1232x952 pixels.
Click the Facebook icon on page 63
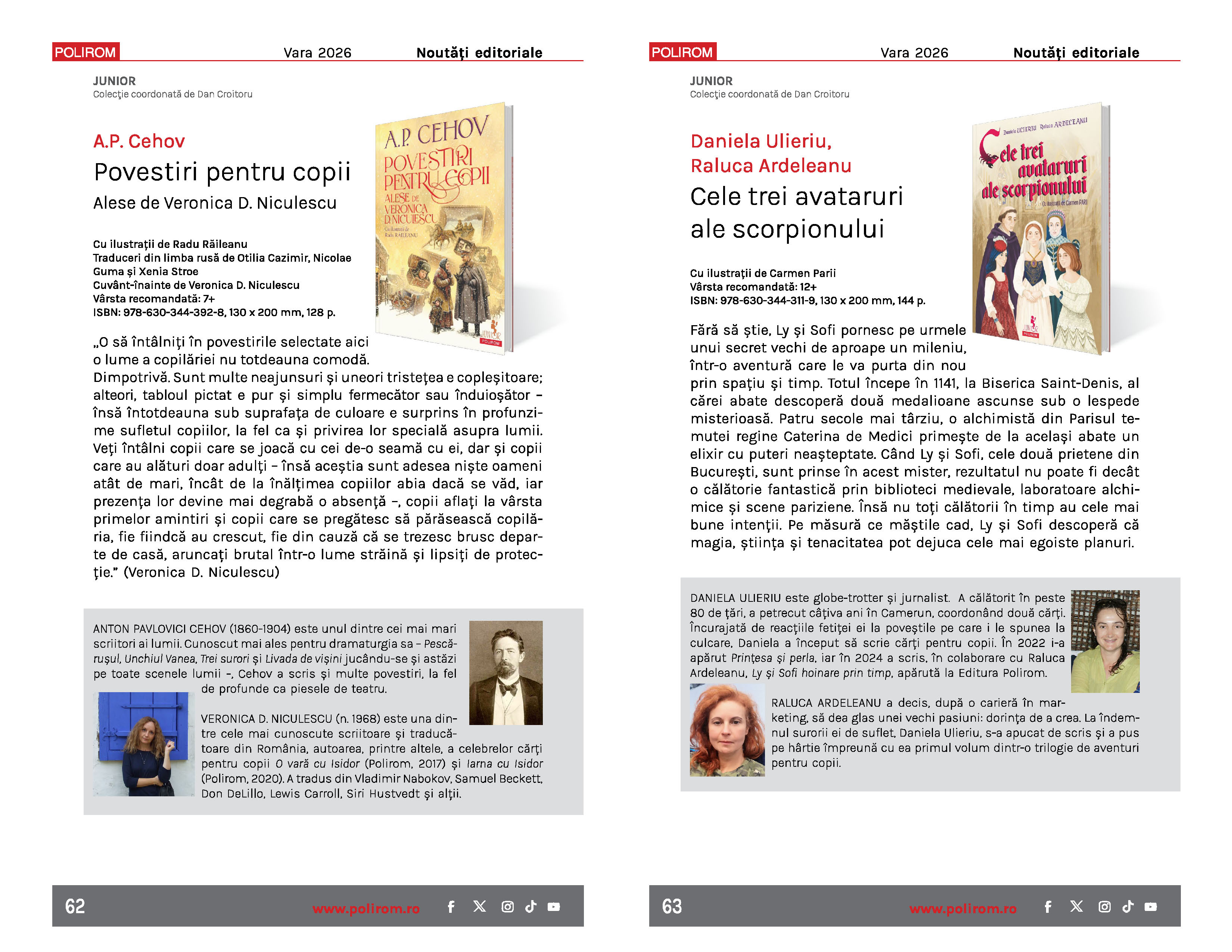pos(1048,906)
